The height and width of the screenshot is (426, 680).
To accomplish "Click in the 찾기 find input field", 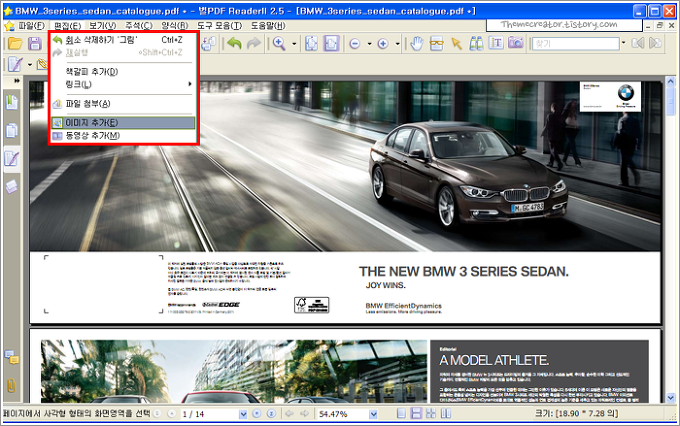I will click(x=575, y=43).
